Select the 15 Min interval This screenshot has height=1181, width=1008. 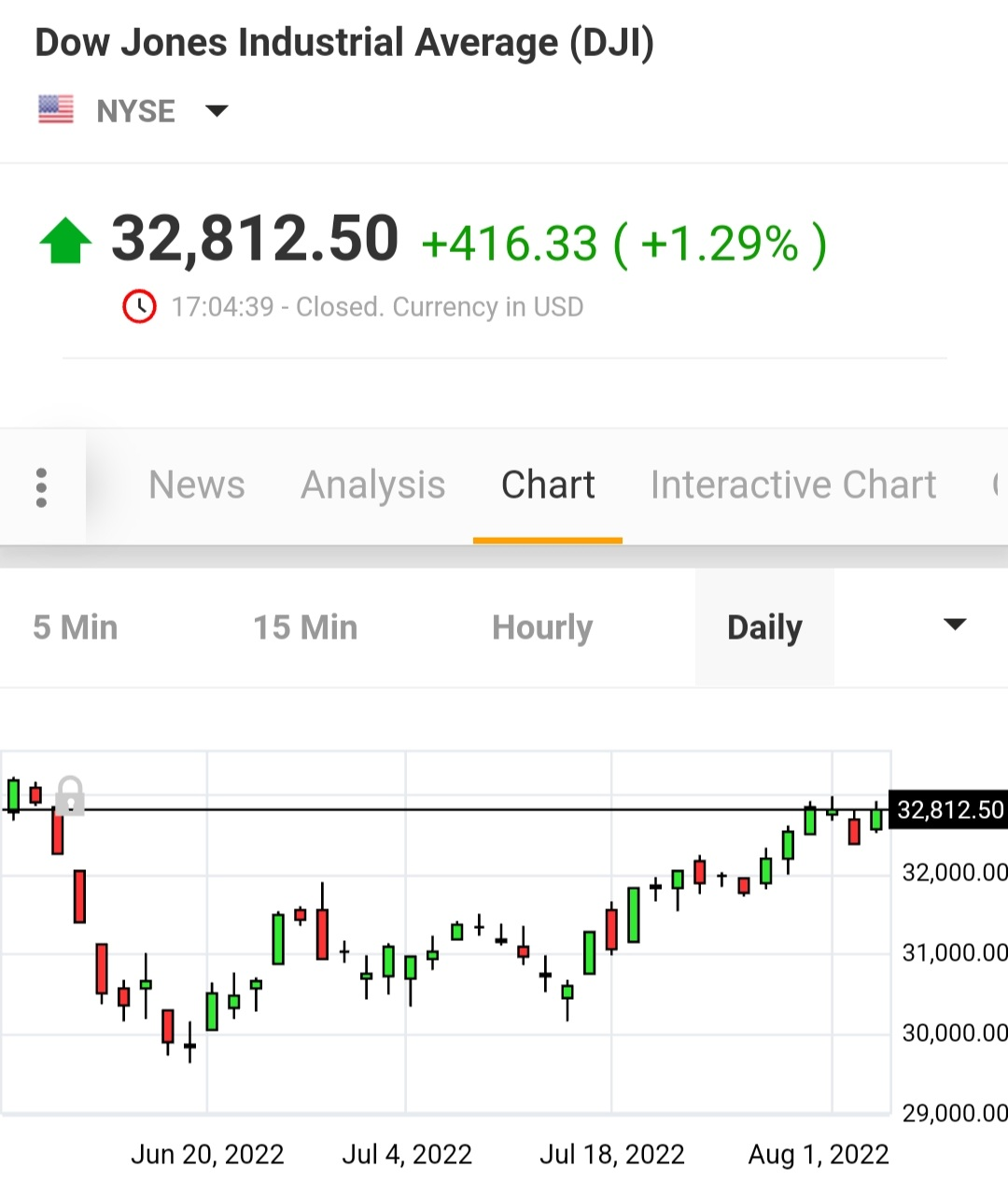pos(305,627)
